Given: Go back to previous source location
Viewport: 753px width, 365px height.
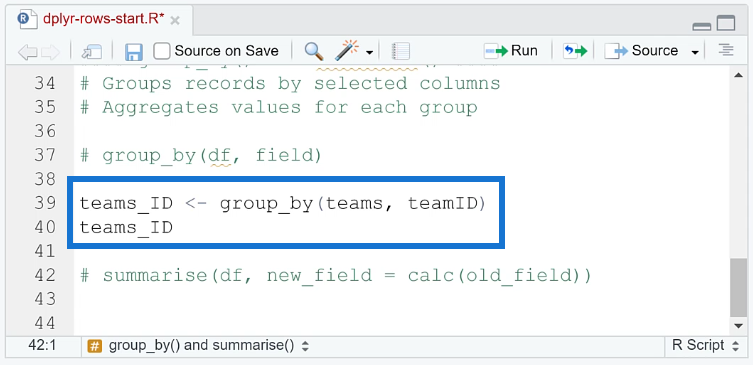Looking at the screenshot, I should tap(27, 51).
